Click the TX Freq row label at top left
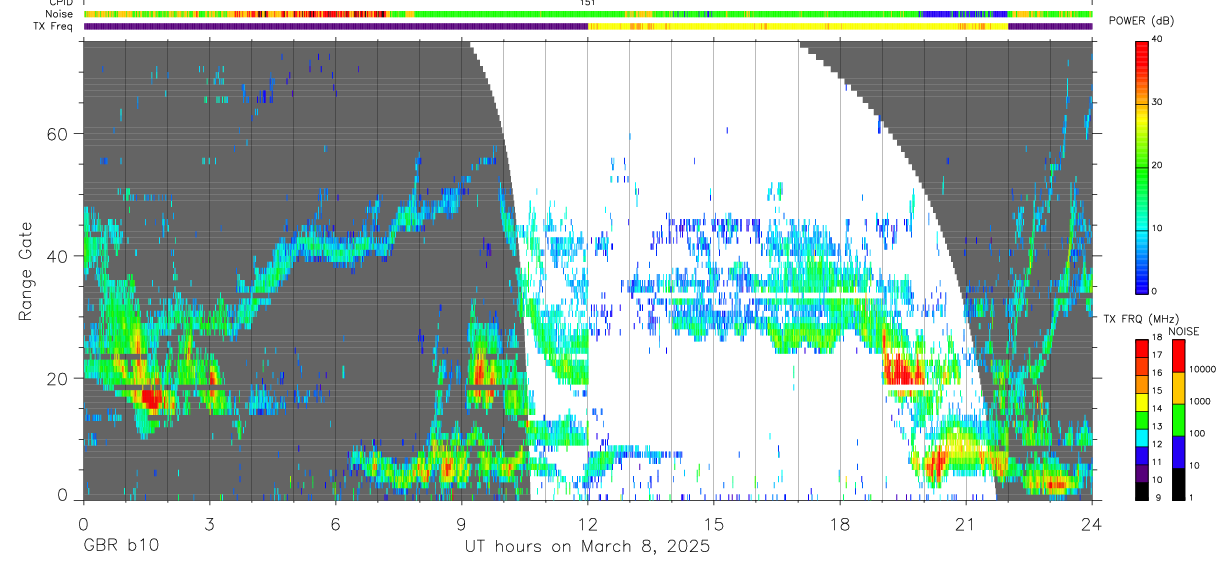1228x567 pixels. click(52, 26)
